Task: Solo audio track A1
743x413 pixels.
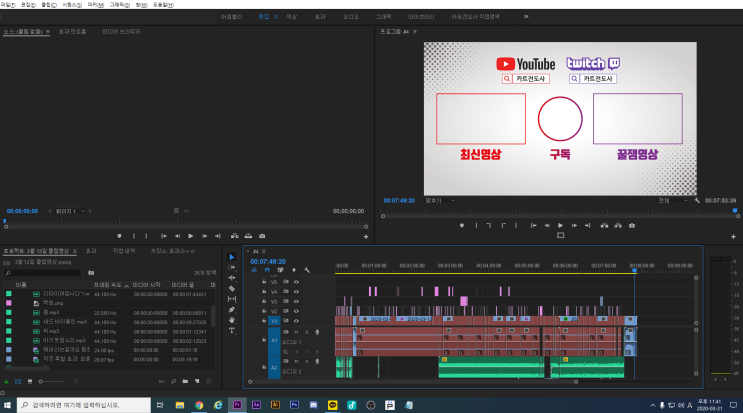Action: [307, 332]
